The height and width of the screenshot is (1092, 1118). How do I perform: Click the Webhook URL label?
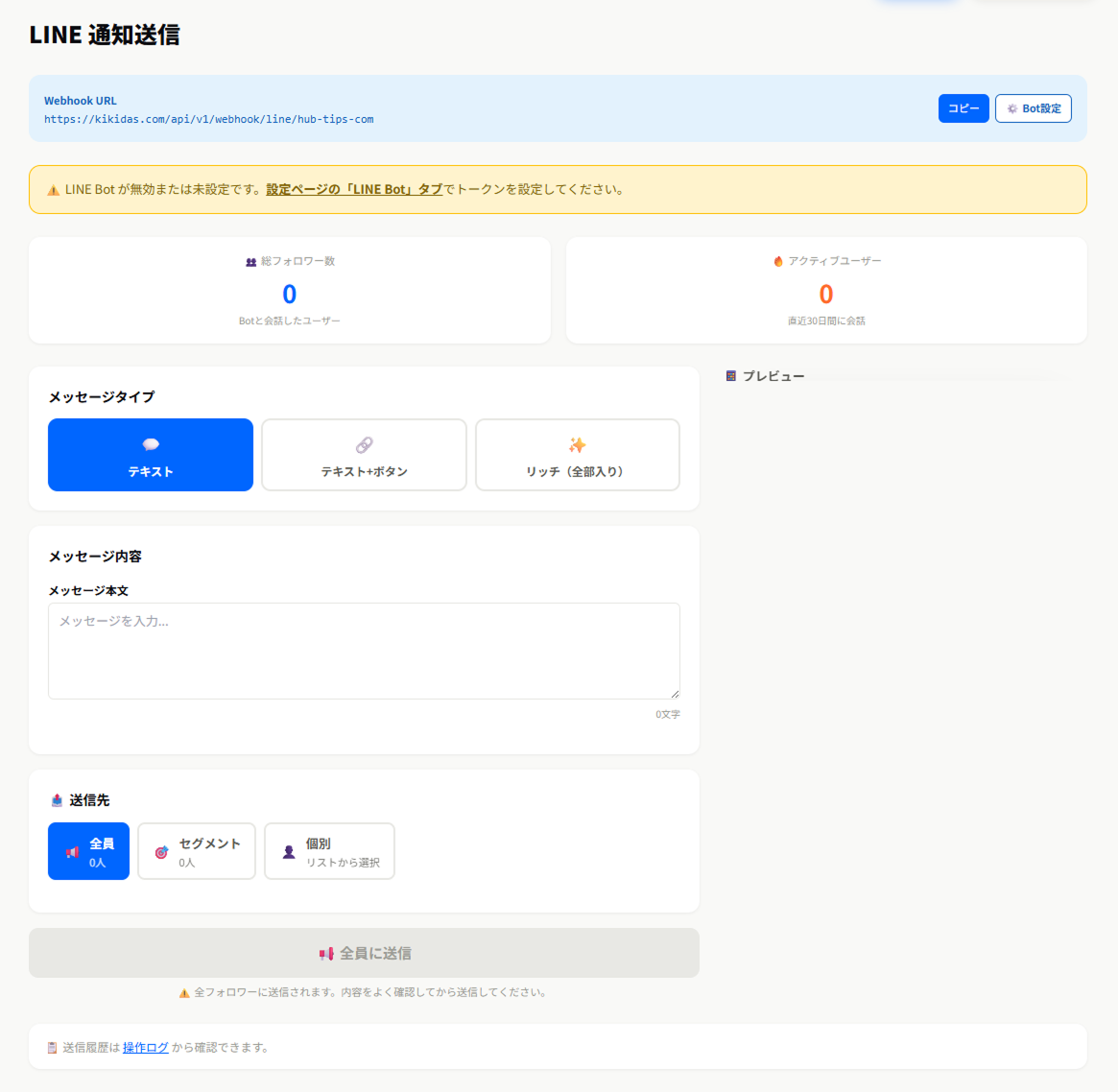pyautogui.click(x=80, y=101)
